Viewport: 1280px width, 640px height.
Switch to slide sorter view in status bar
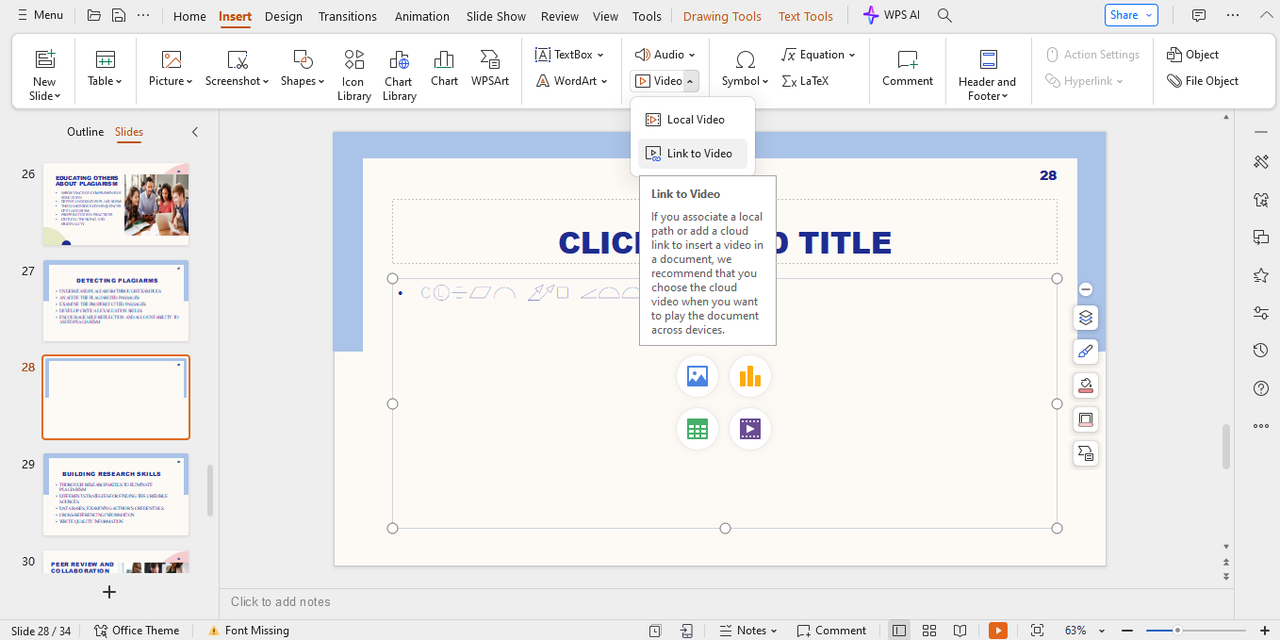click(x=929, y=630)
